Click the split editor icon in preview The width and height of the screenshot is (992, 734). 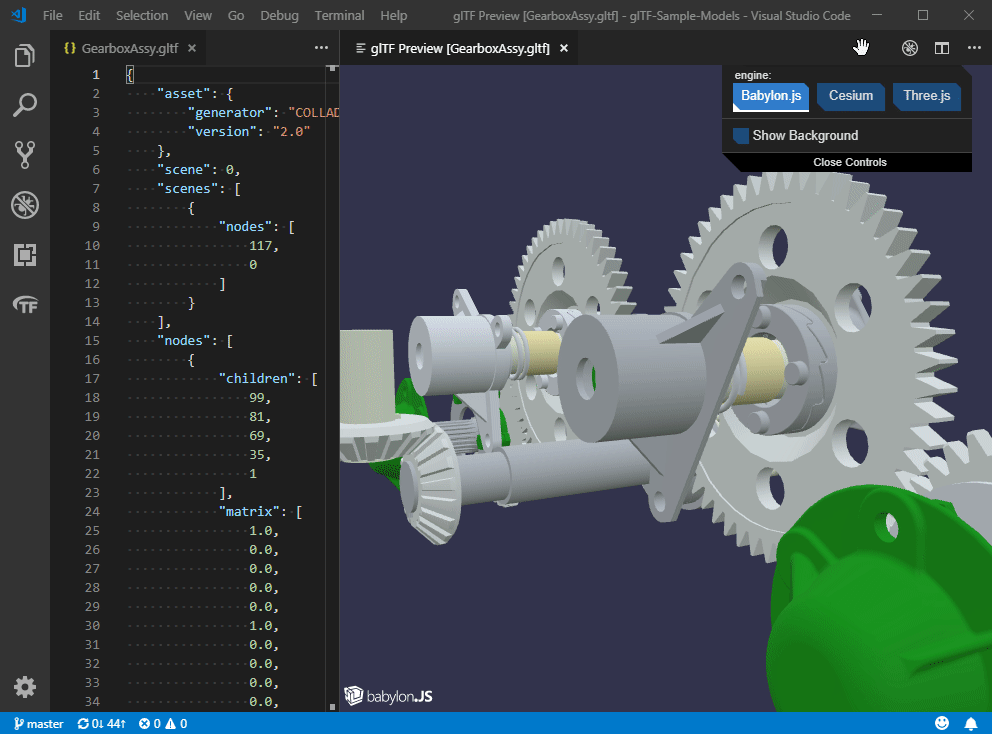point(941,48)
